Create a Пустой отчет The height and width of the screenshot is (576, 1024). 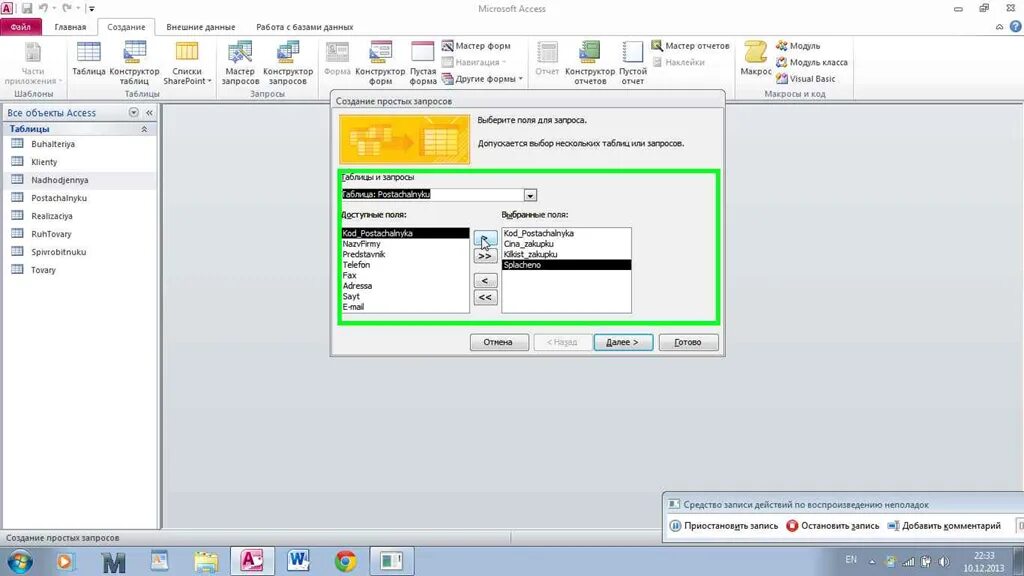632,63
